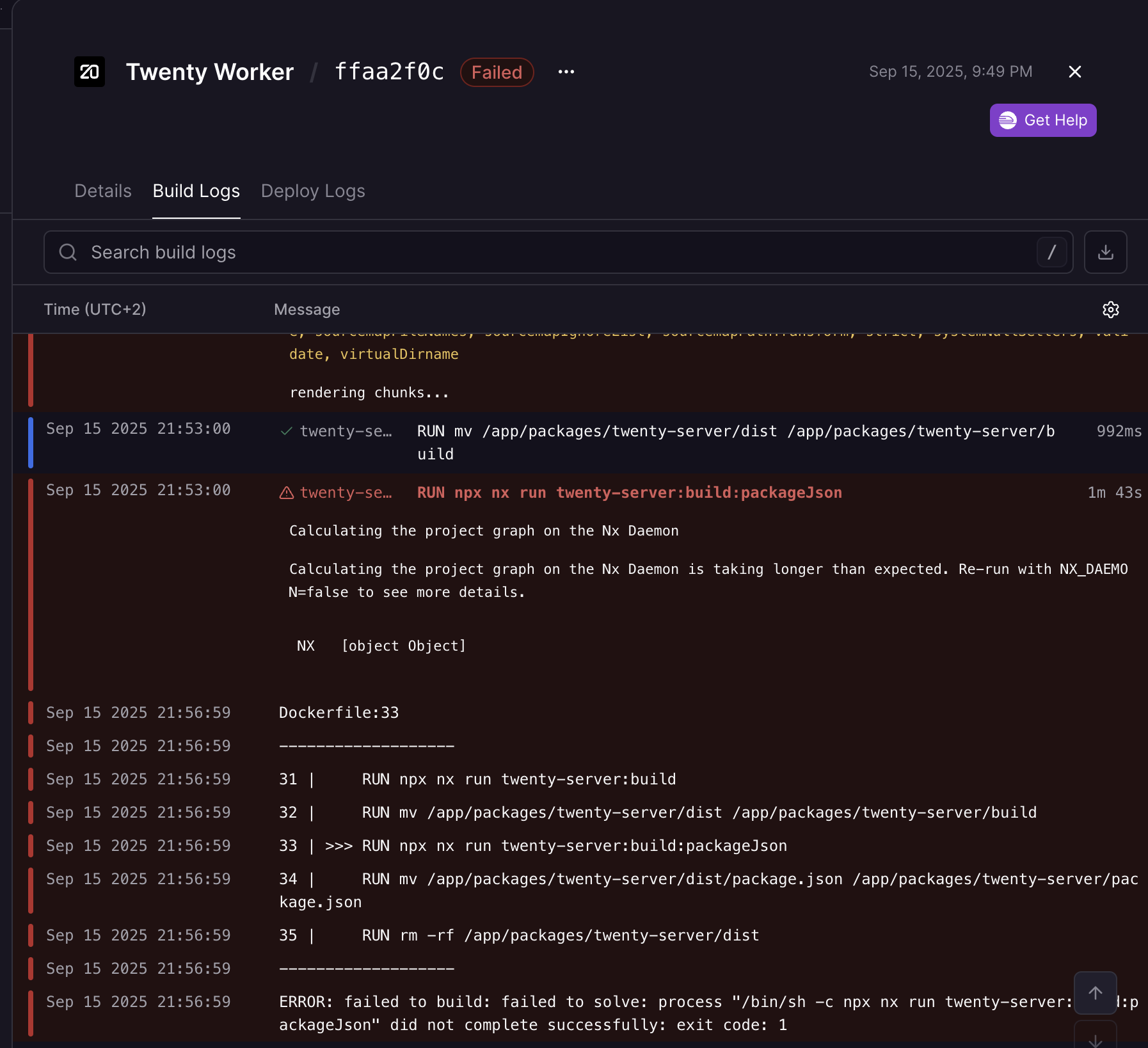The width and height of the screenshot is (1148, 1048).
Task: Click the magnifier search icon
Action: point(68,252)
